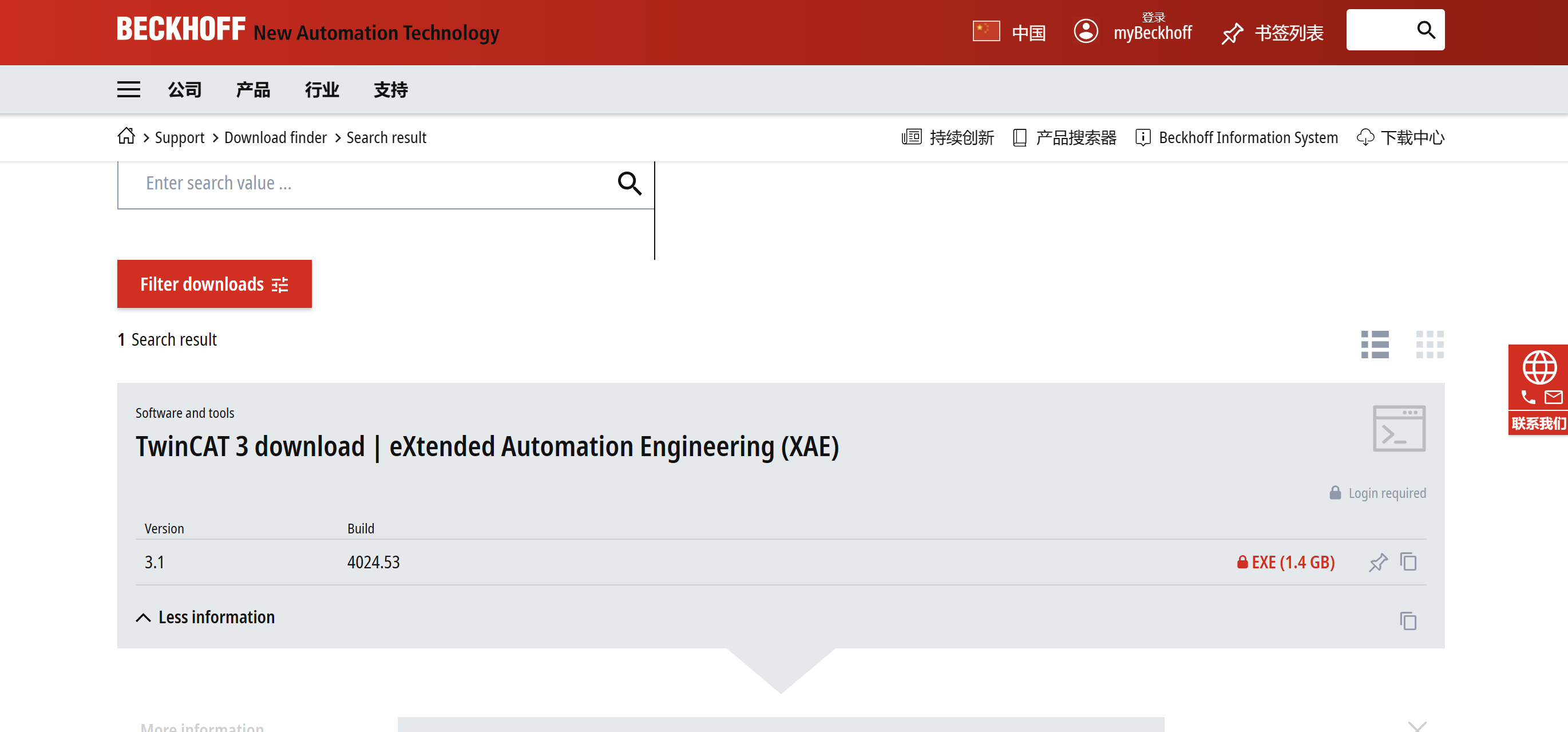
Task: Bookmark version 3.1 with pin icon
Action: click(x=1378, y=562)
